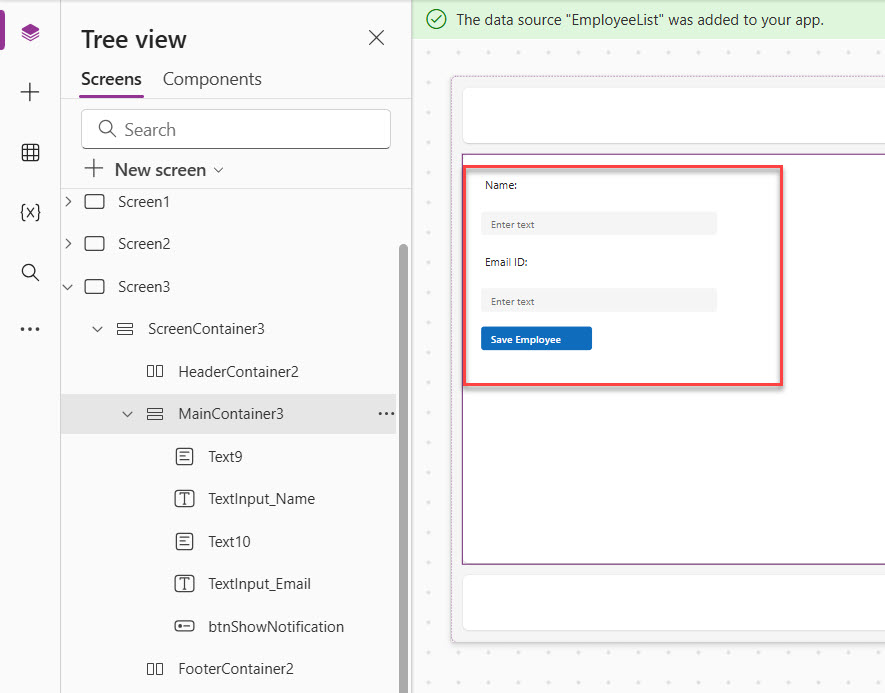Click the ScreenContainer3 vertical container icon
The width and height of the screenshot is (885, 693).
click(x=125, y=329)
